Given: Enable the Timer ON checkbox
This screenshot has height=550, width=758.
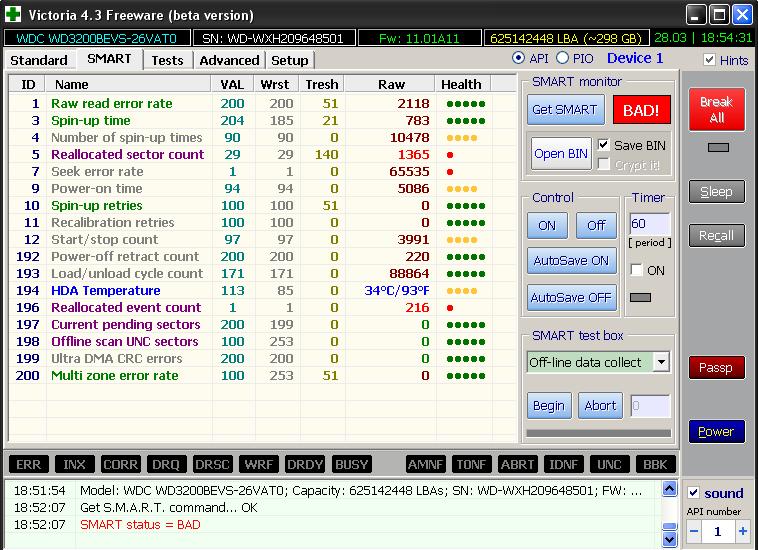Looking at the screenshot, I should [x=637, y=270].
